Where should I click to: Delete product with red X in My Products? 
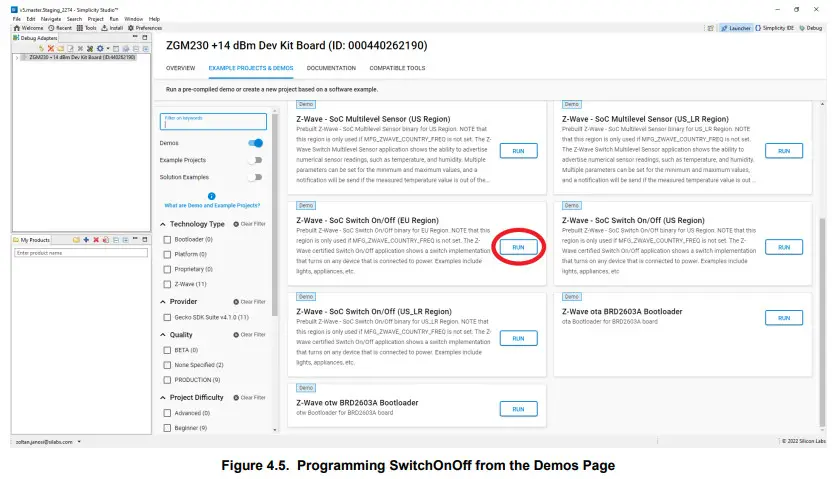[96, 240]
